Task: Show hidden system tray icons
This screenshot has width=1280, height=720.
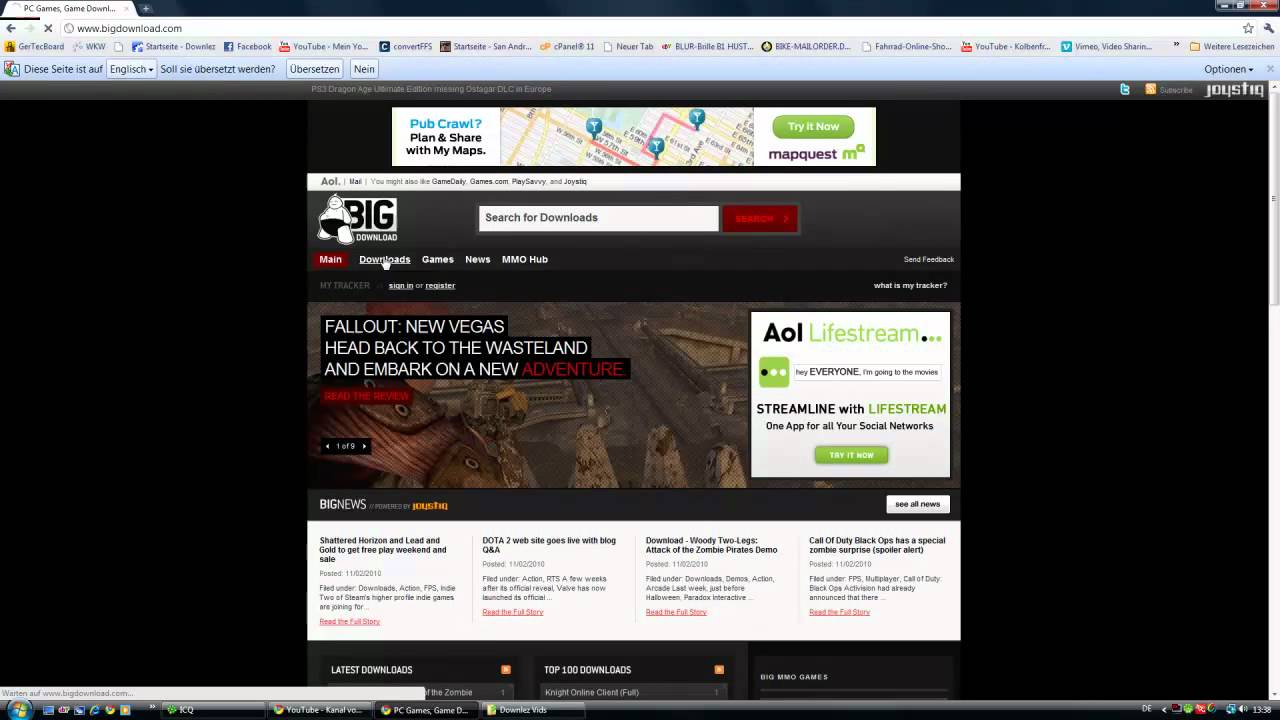Action: 1165,709
